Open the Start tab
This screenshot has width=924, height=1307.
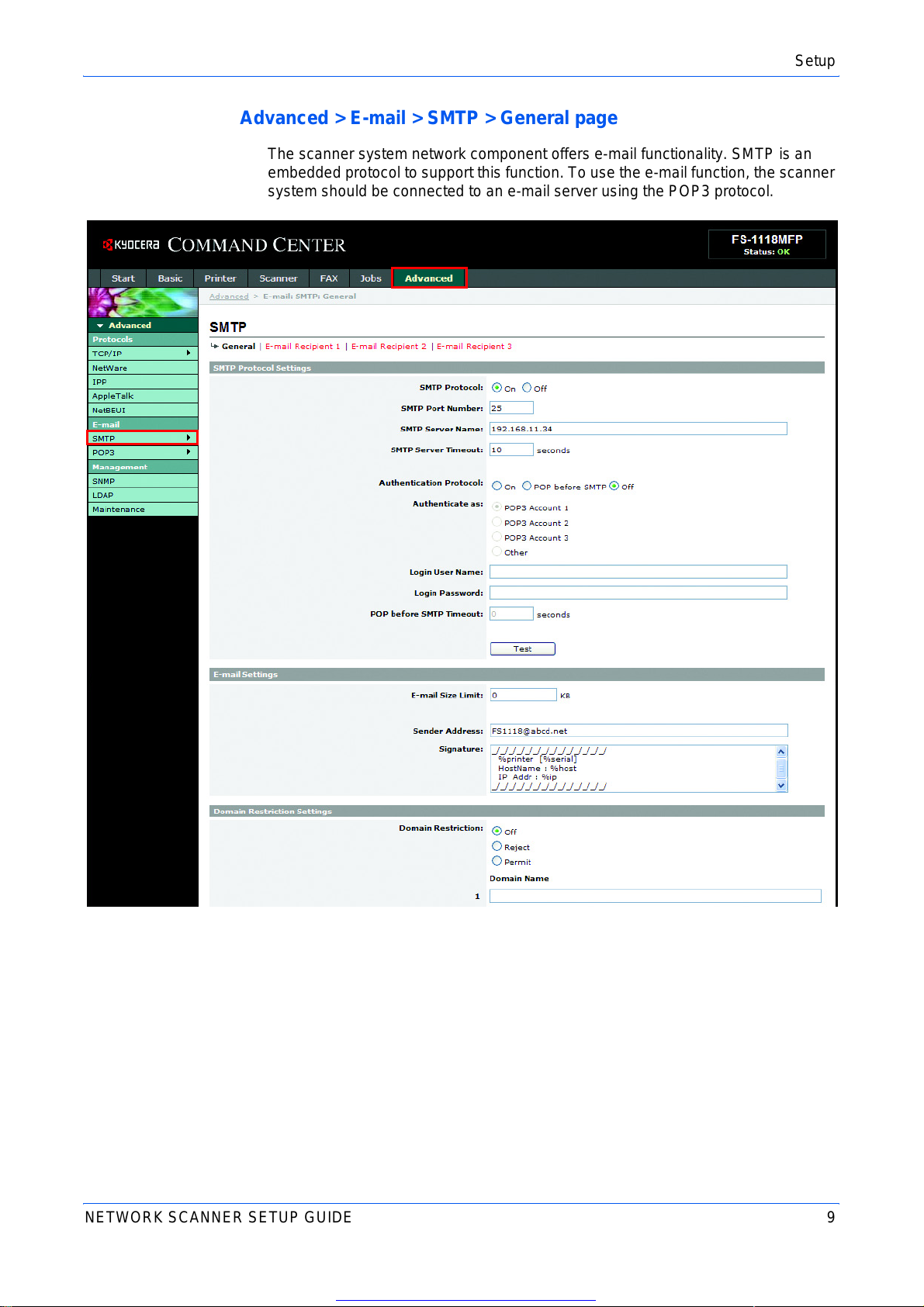click(x=123, y=278)
